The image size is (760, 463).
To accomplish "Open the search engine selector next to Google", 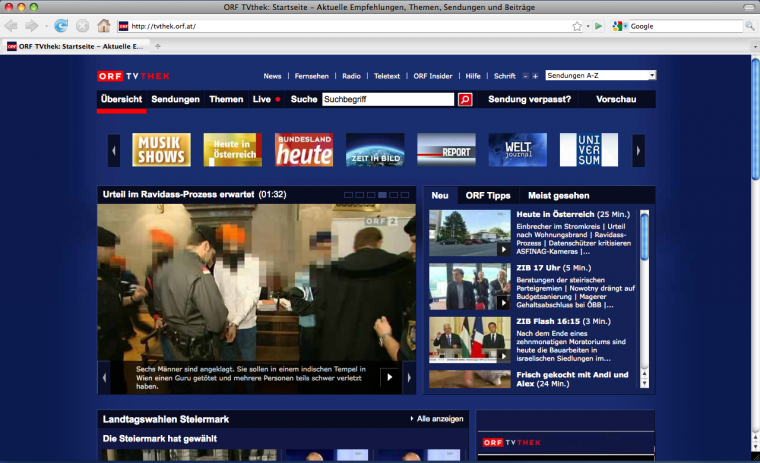I will [x=619, y=26].
